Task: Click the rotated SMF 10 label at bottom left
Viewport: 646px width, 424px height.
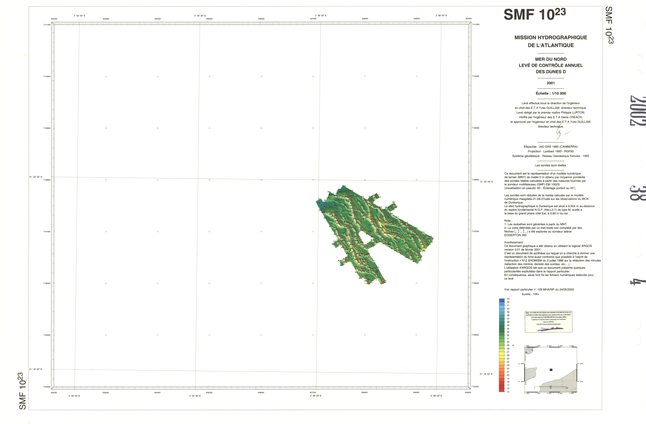Action: 20,390
